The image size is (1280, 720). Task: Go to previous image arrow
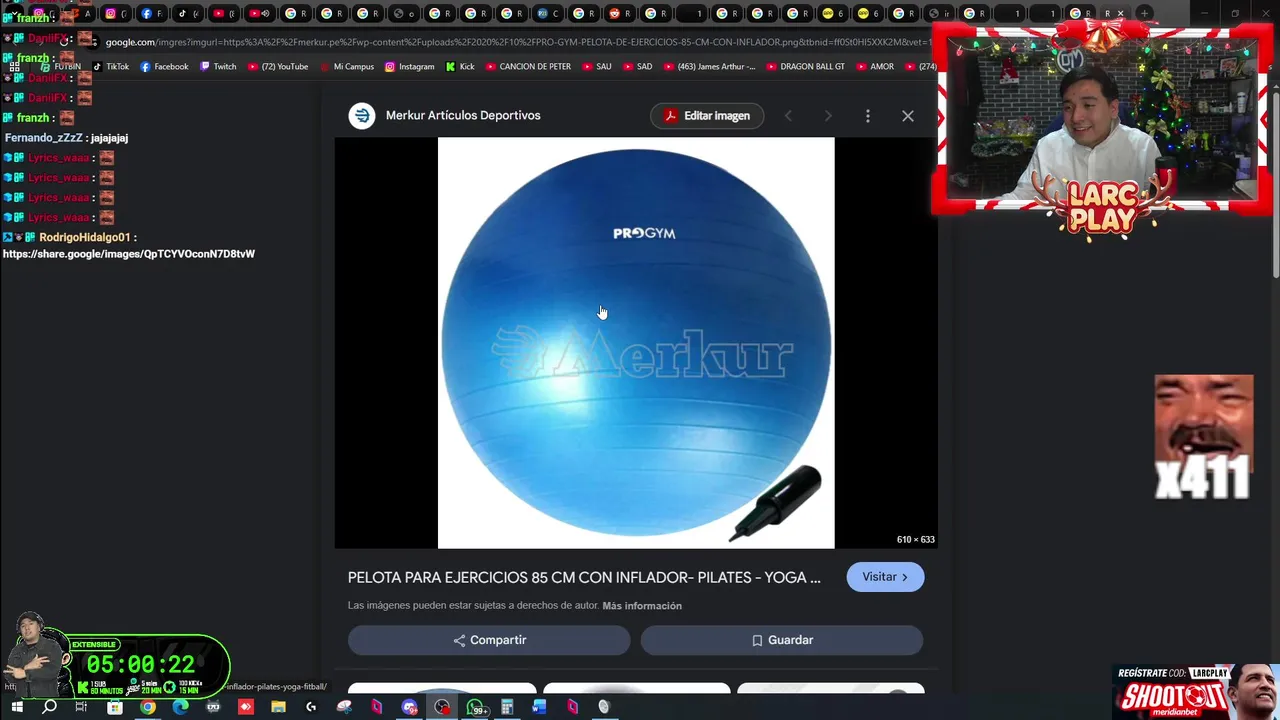tap(788, 116)
